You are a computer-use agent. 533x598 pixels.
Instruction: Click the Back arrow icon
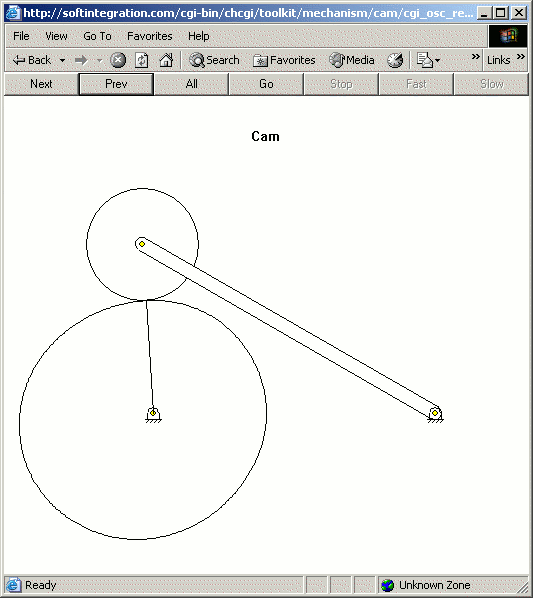(19, 60)
